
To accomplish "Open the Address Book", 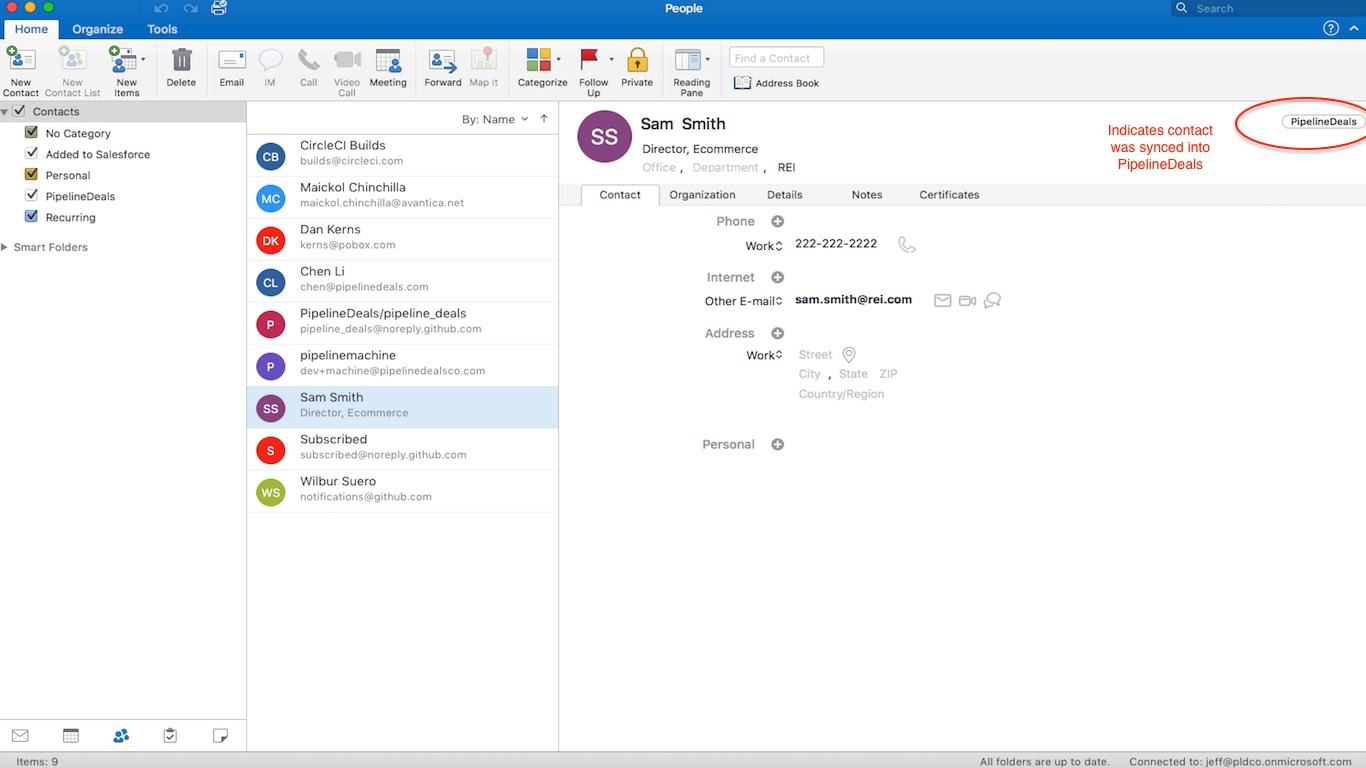I will pyautogui.click(x=776, y=83).
